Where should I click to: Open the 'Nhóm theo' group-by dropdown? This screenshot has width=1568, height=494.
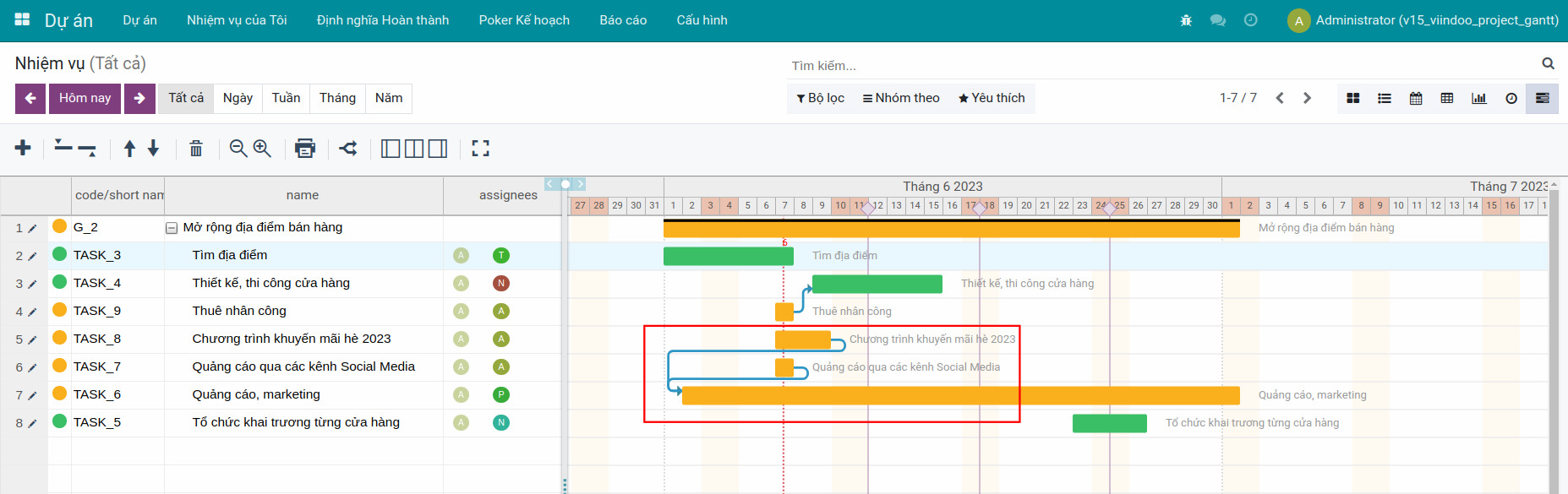click(901, 99)
